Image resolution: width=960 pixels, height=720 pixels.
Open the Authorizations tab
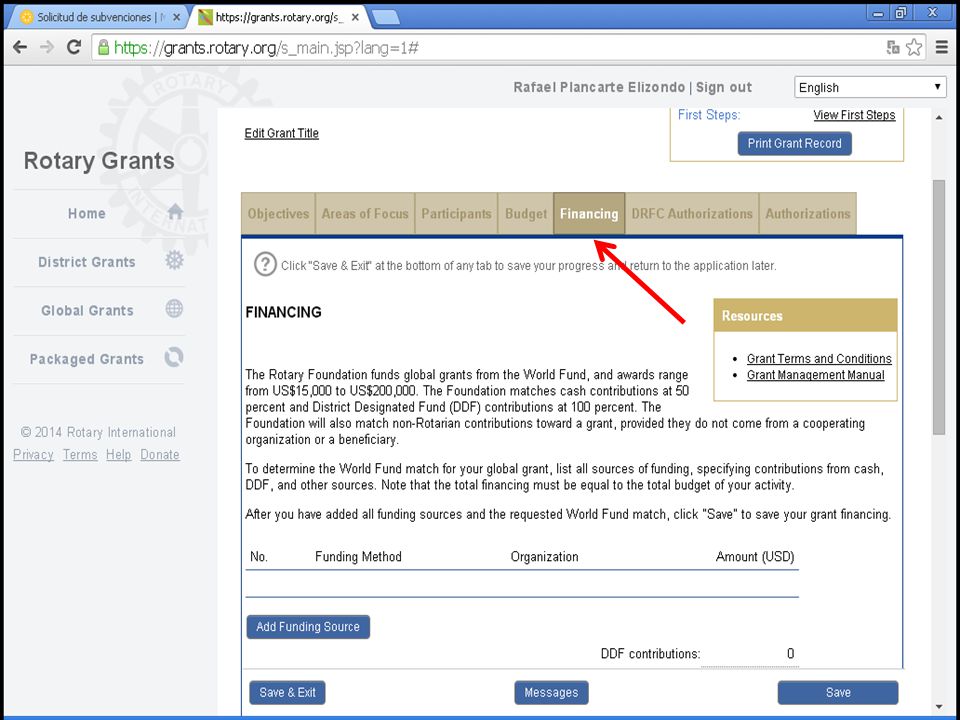tap(808, 214)
